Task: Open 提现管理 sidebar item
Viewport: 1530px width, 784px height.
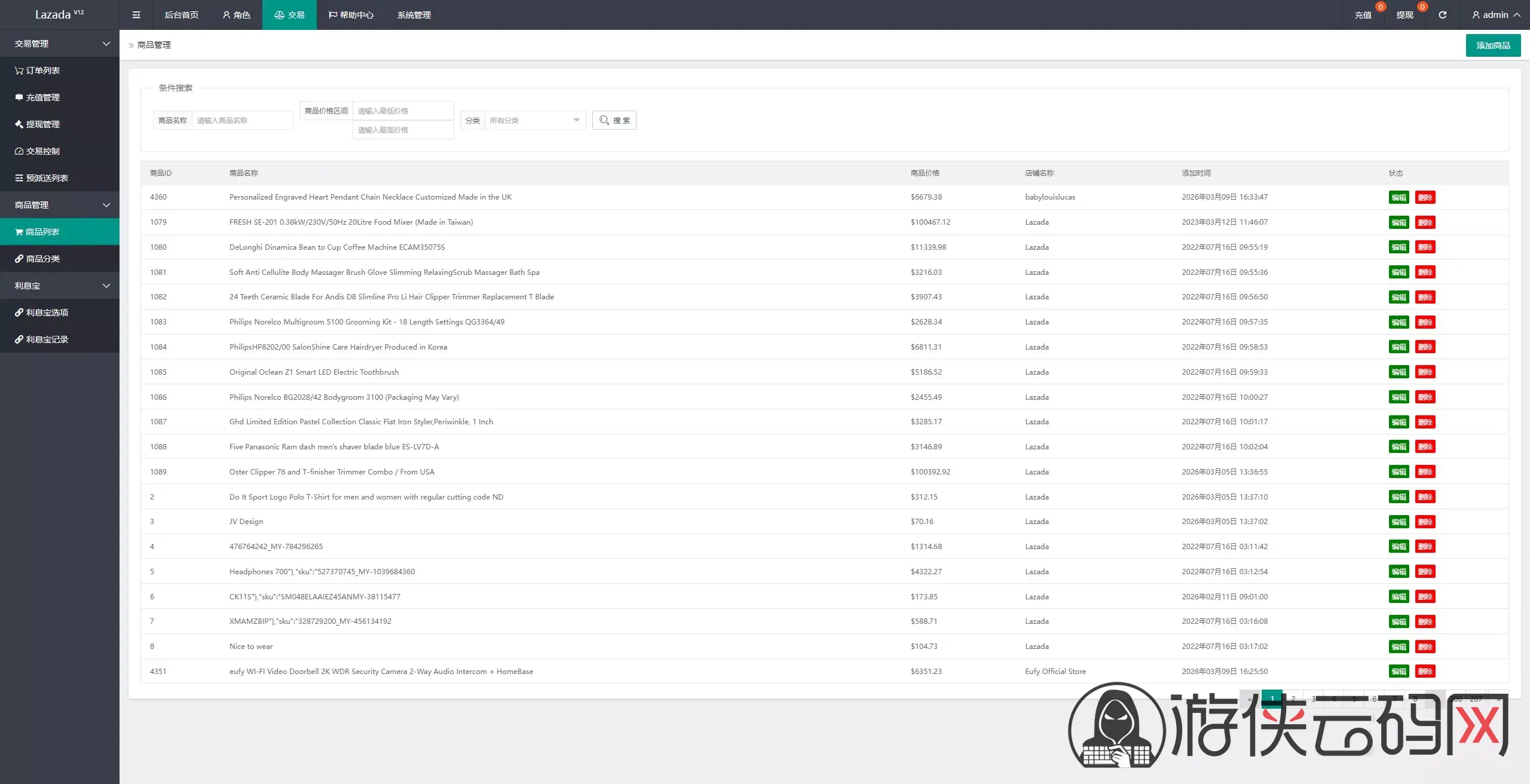Action: 60,124
